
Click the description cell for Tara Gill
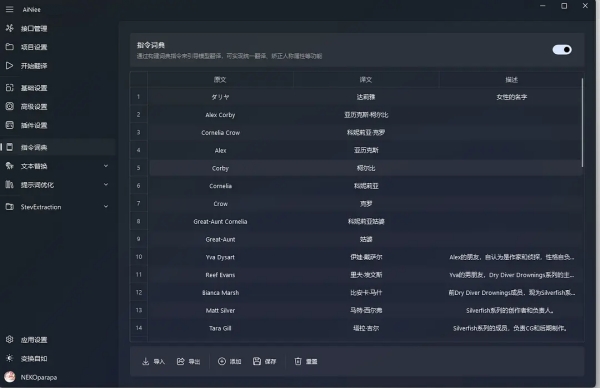click(511, 328)
